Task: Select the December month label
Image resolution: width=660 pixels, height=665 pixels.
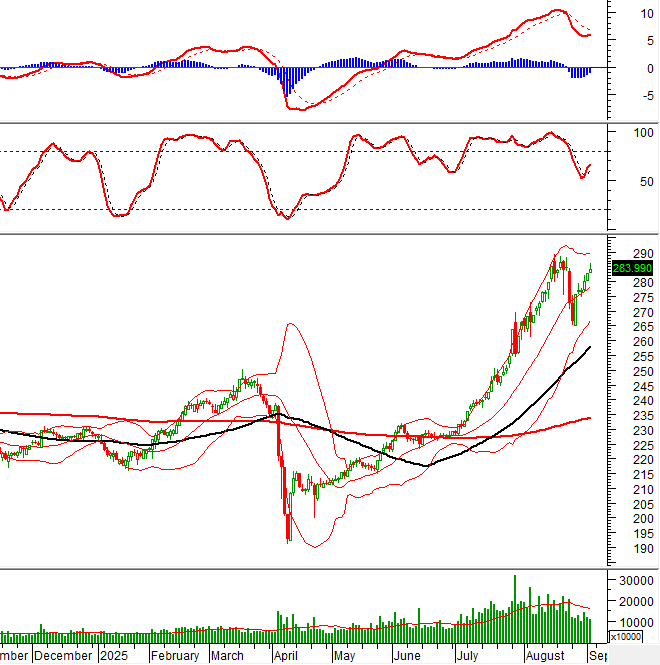Action: click(x=64, y=656)
